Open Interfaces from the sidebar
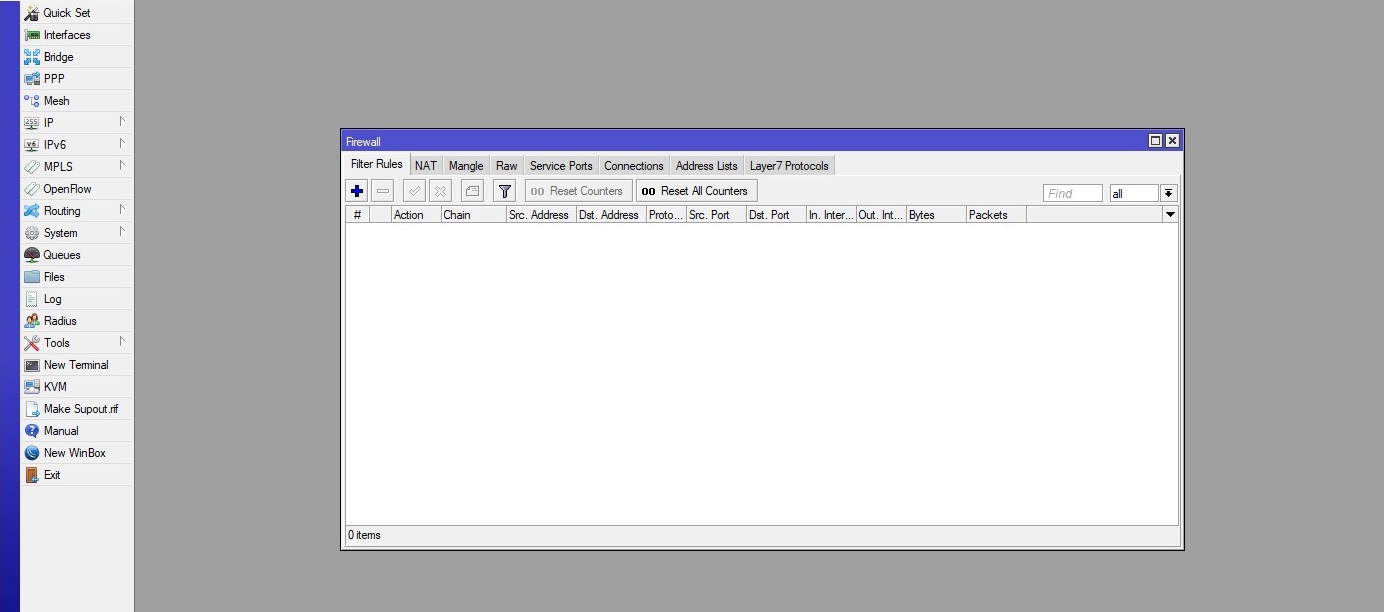The height and width of the screenshot is (612, 1384). point(67,35)
